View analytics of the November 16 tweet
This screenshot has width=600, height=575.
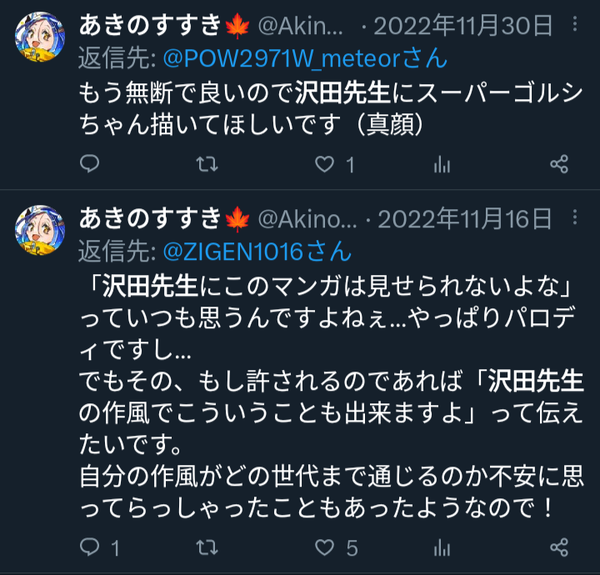click(442, 547)
